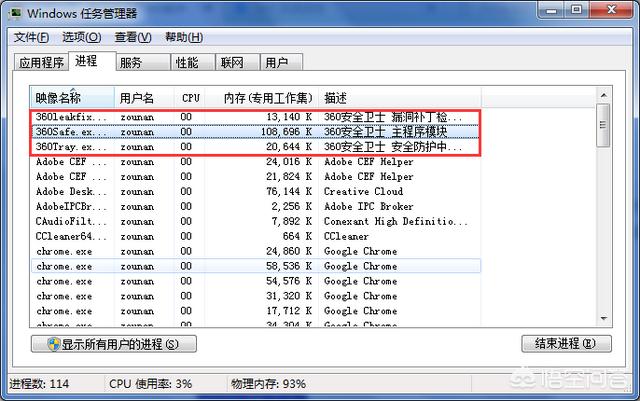Open the 选项(O) menu
640x401 pixels.
click(82, 38)
